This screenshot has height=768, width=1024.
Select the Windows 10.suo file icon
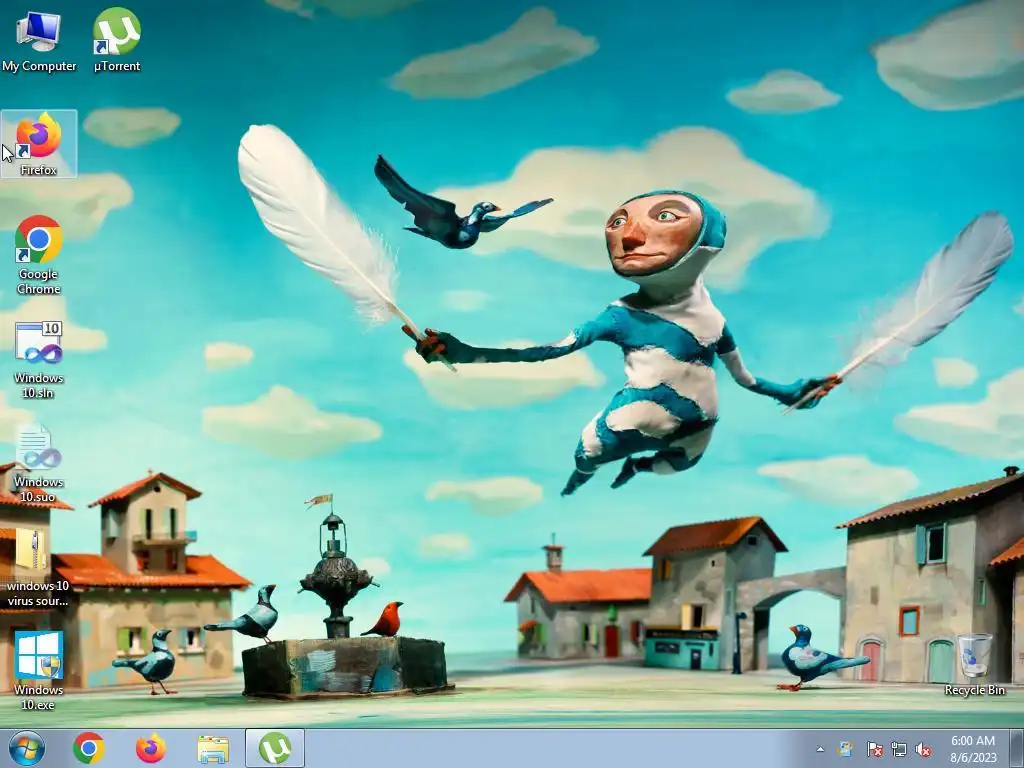39,464
